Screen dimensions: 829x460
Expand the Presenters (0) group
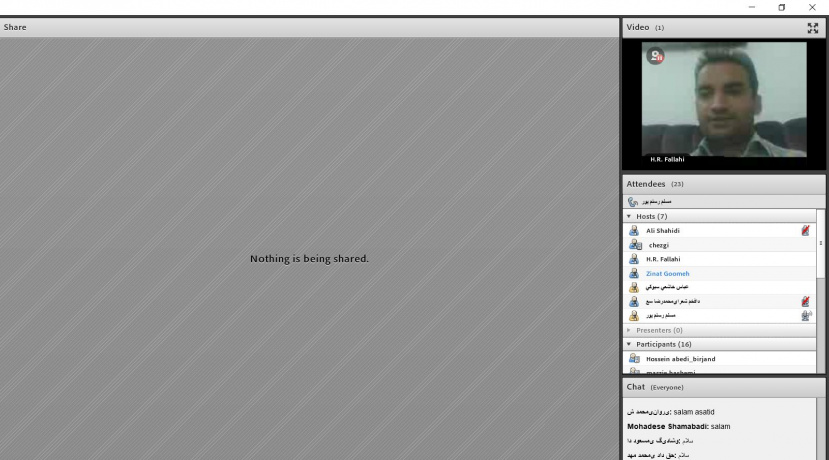tap(629, 330)
